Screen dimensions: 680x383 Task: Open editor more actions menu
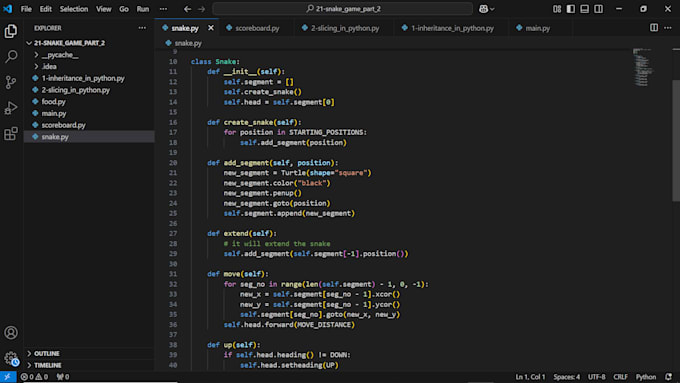(668, 28)
